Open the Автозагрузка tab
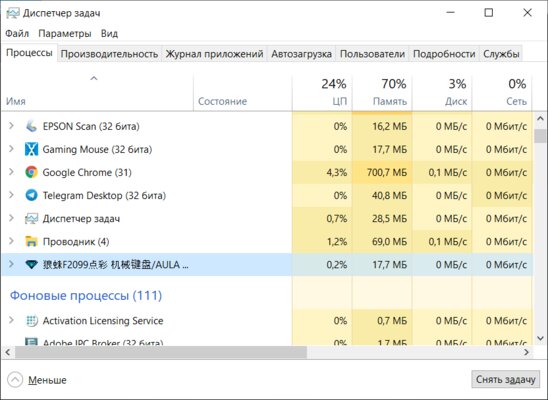Image resolution: width=548 pixels, height=400 pixels. 301,54
